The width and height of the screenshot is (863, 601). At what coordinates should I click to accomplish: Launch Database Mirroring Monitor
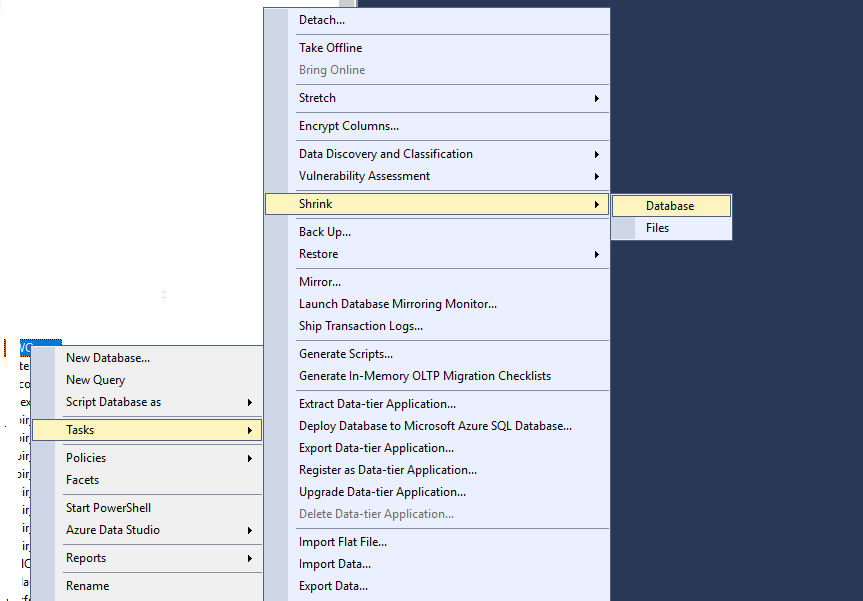click(x=398, y=304)
